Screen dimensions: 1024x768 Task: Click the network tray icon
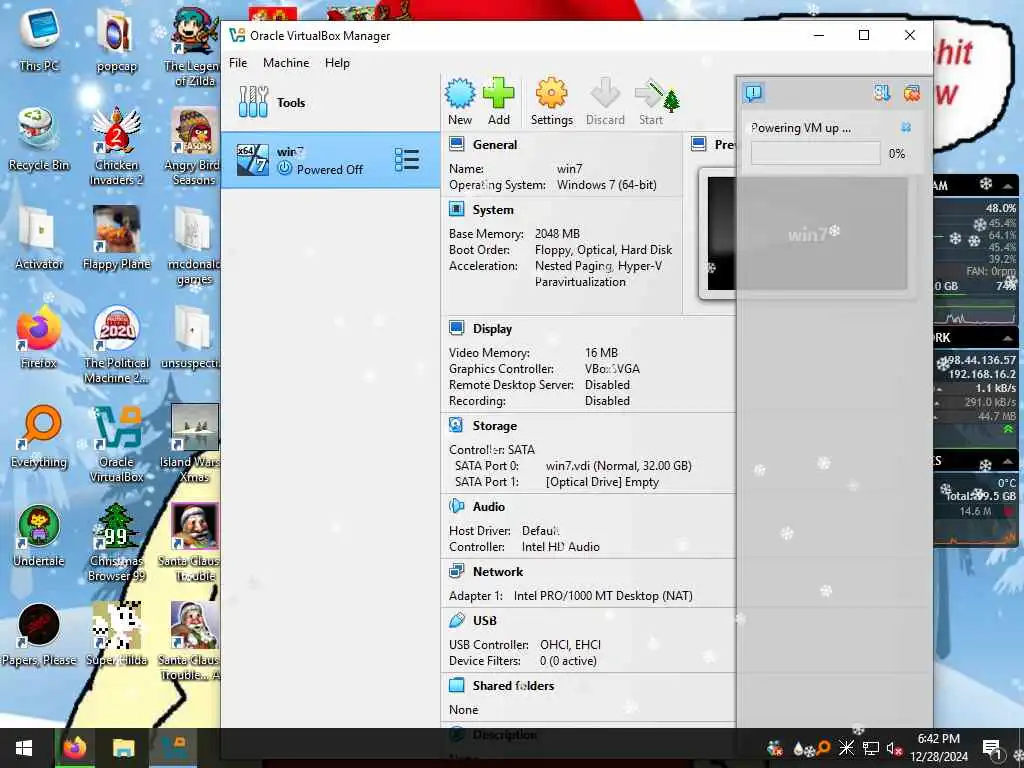point(871,748)
